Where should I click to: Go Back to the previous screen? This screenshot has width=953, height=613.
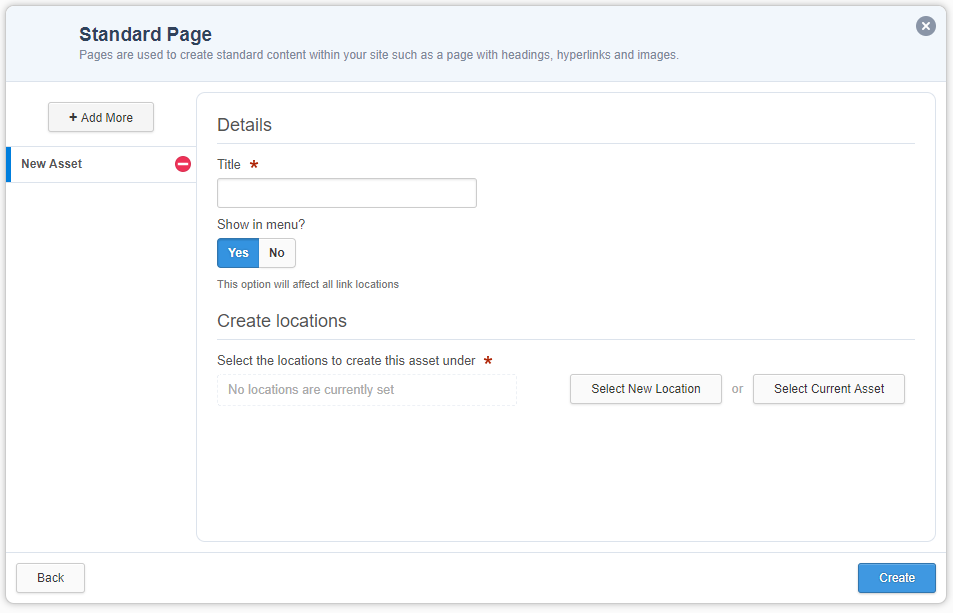click(49, 578)
